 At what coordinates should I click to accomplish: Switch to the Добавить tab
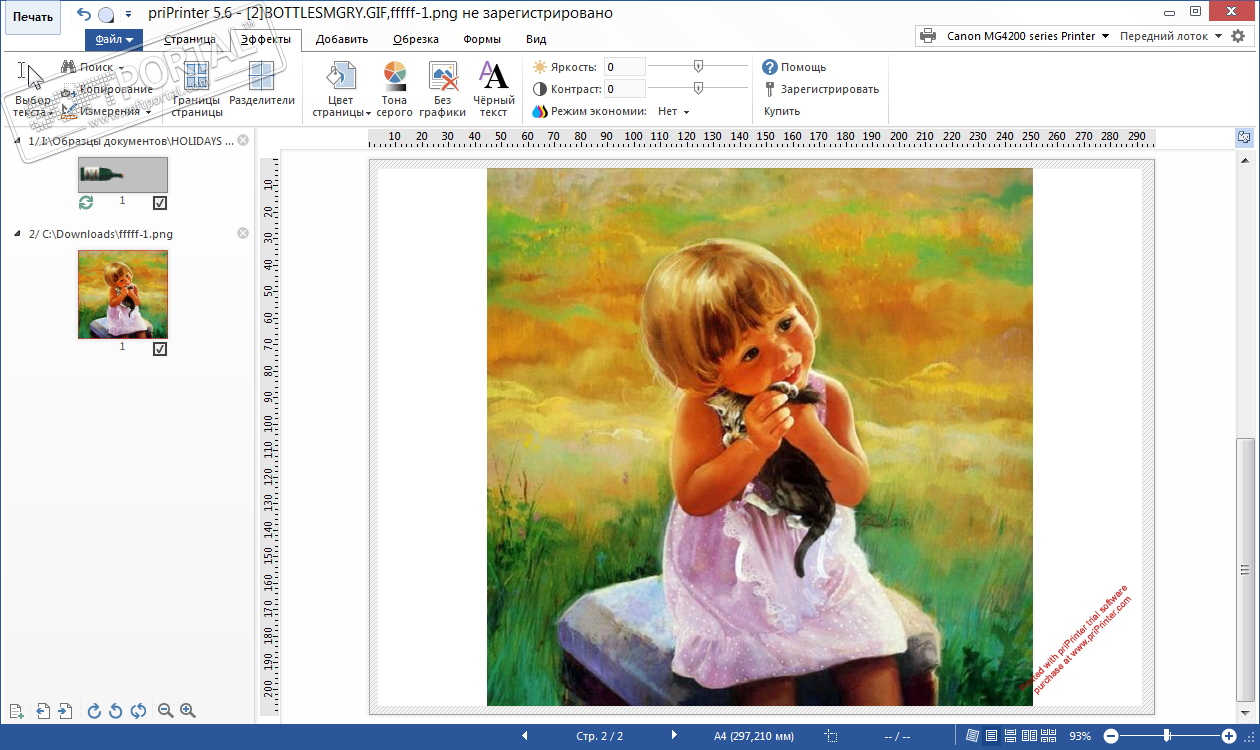[x=342, y=40]
